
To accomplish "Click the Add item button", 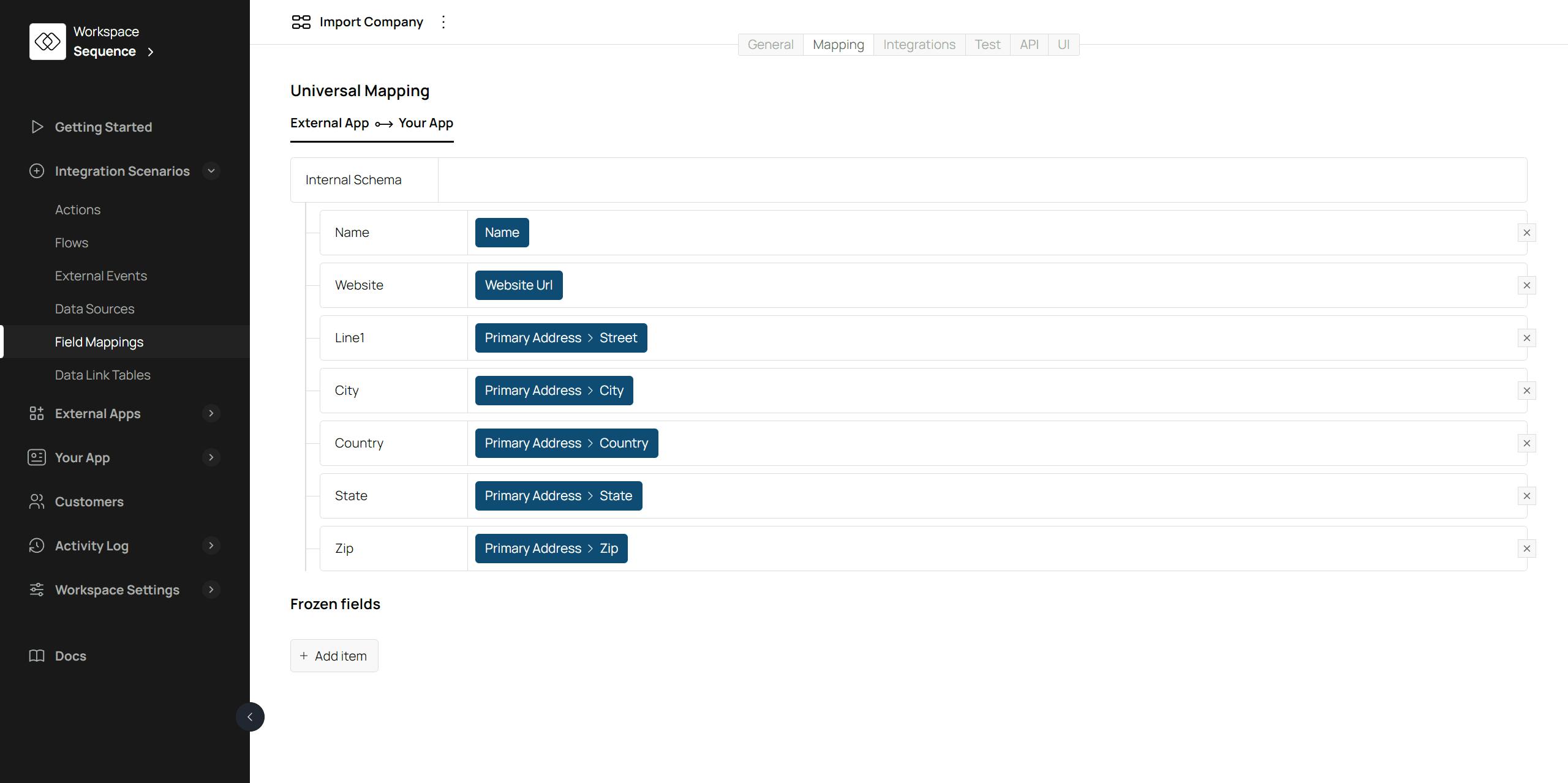I will pyautogui.click(x=334, y=656).
